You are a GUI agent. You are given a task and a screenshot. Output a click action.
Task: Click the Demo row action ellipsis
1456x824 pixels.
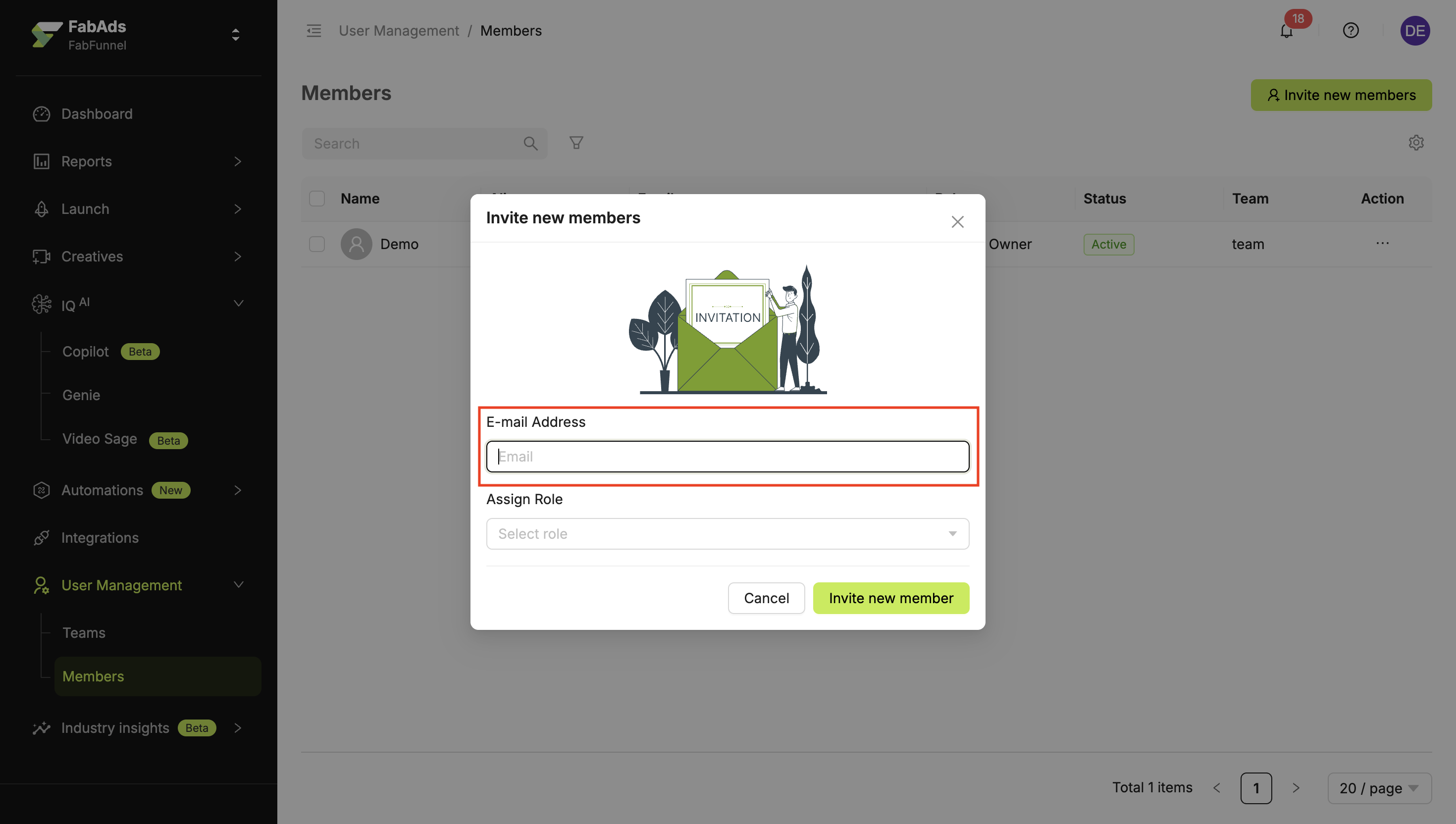1382,243
